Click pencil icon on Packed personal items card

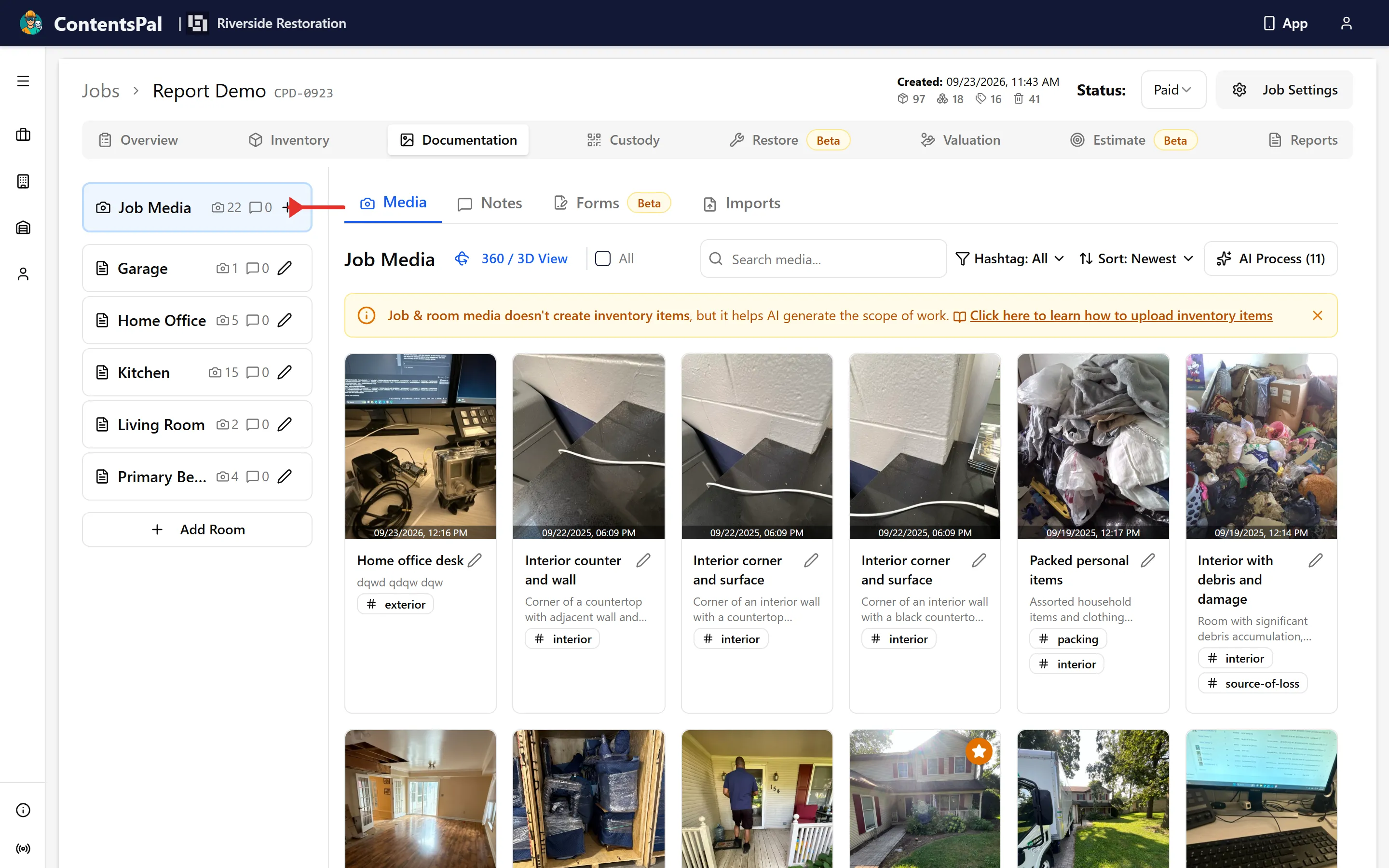1147,560
